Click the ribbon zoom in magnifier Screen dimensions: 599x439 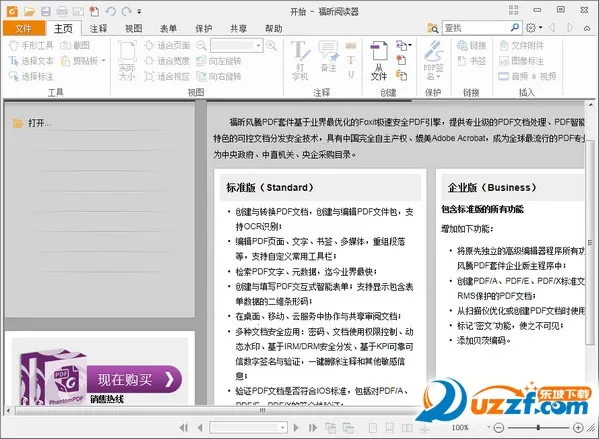coord(272,46)
